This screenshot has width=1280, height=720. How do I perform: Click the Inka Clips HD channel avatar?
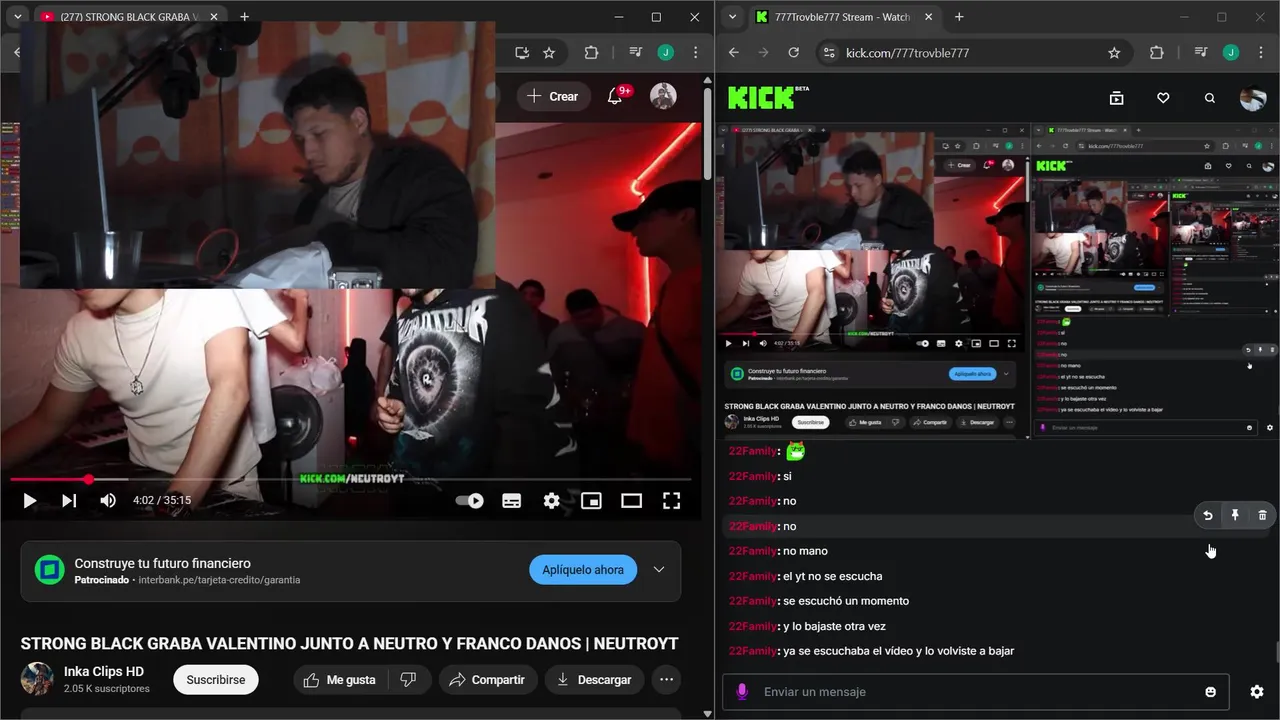click(37, 679)
